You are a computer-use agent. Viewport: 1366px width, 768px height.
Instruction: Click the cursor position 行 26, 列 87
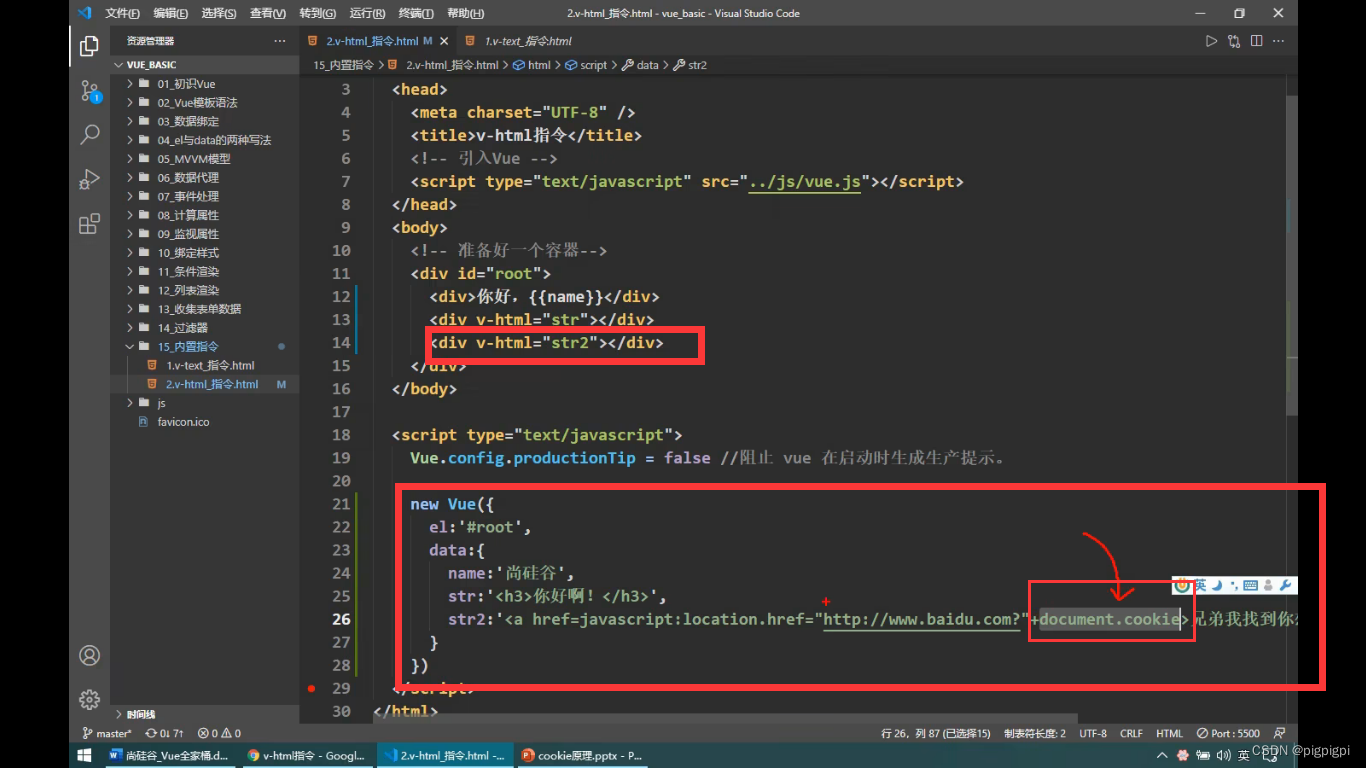click(937, 733)
